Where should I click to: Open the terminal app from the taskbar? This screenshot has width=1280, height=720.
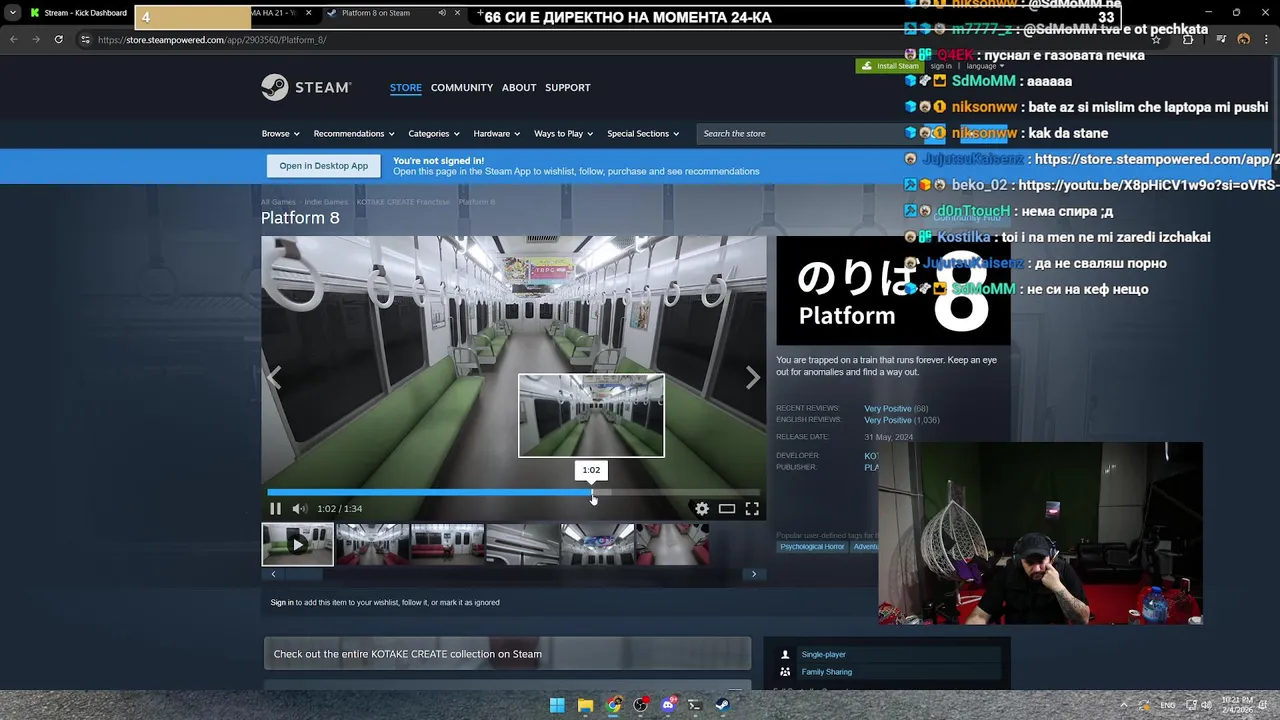(x=695, y=705)
